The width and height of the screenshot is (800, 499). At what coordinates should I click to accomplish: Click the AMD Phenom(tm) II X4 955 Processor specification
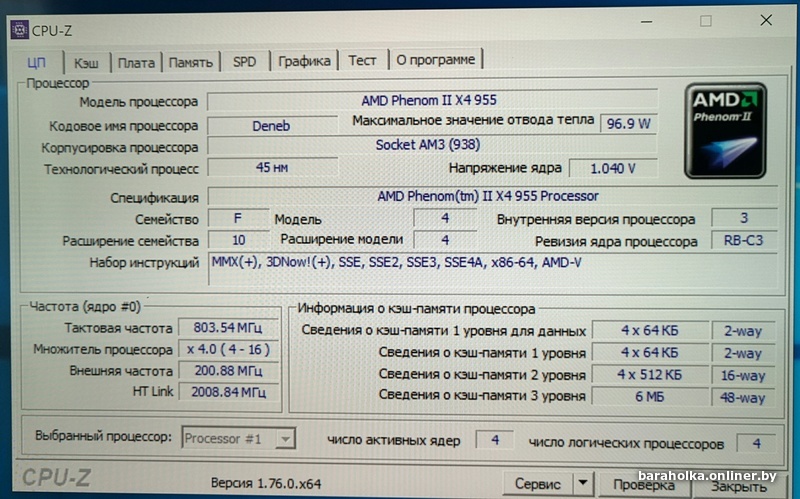(x=492, y=196)
